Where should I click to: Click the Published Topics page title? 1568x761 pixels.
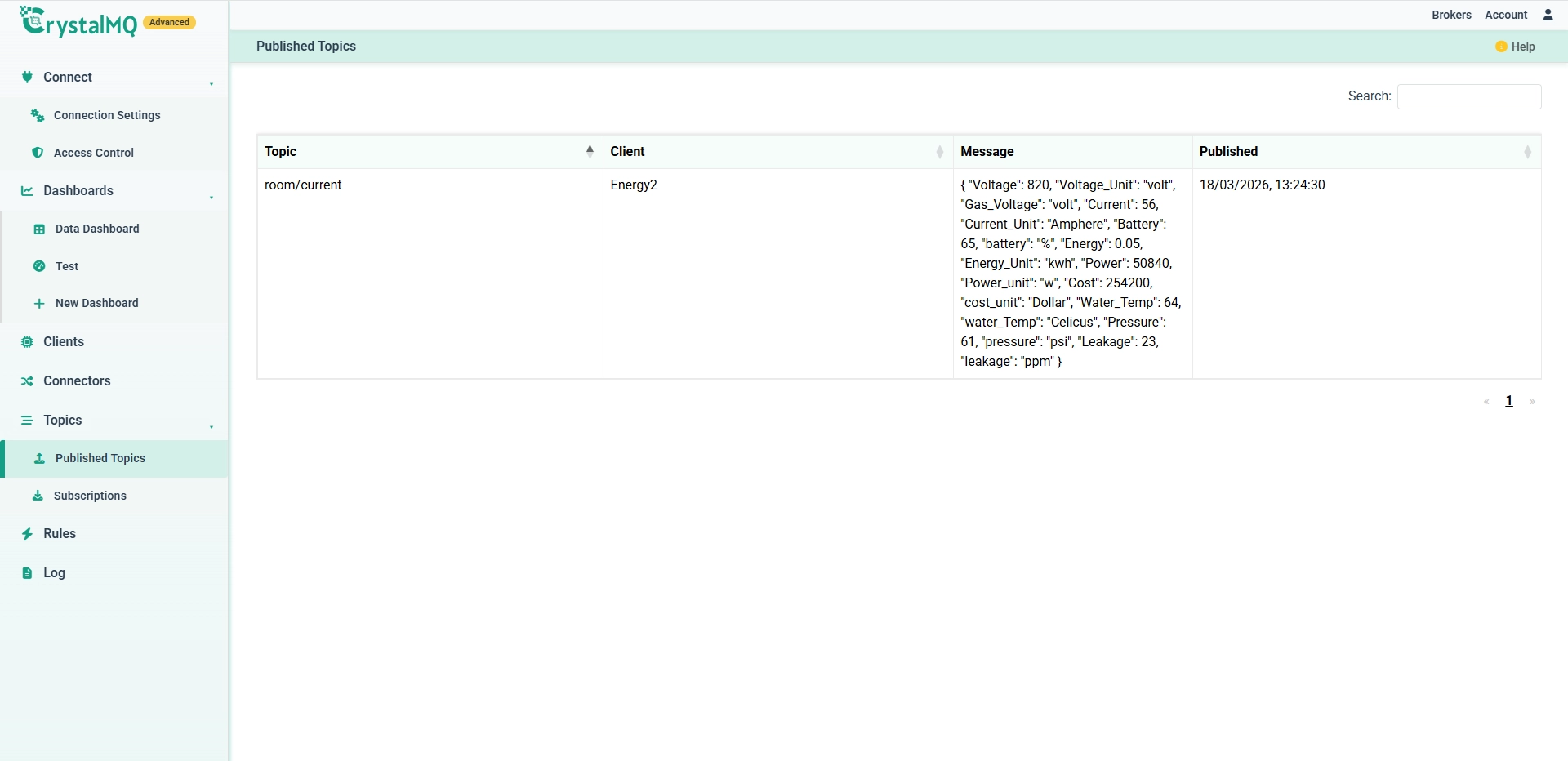pyautogui.click(x=306, y=47)
